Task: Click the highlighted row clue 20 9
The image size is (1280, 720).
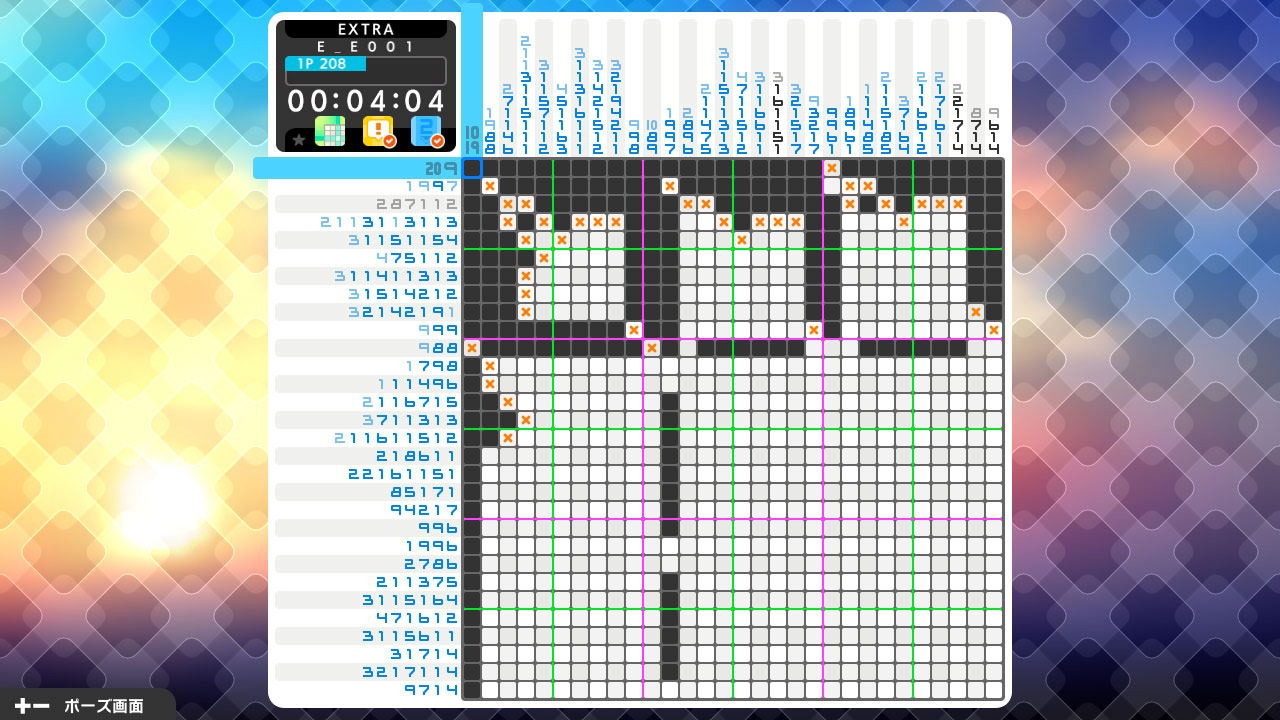Action: tap(441, 168)
